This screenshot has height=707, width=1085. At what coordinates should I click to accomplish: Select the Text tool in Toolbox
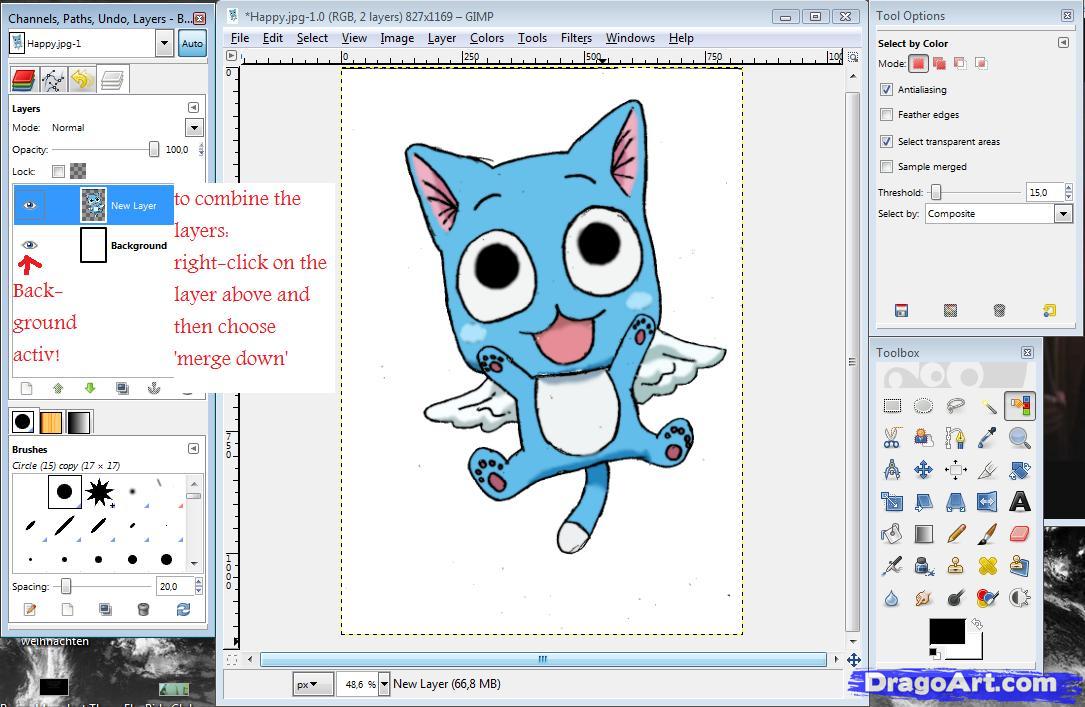coord(1019,502)
